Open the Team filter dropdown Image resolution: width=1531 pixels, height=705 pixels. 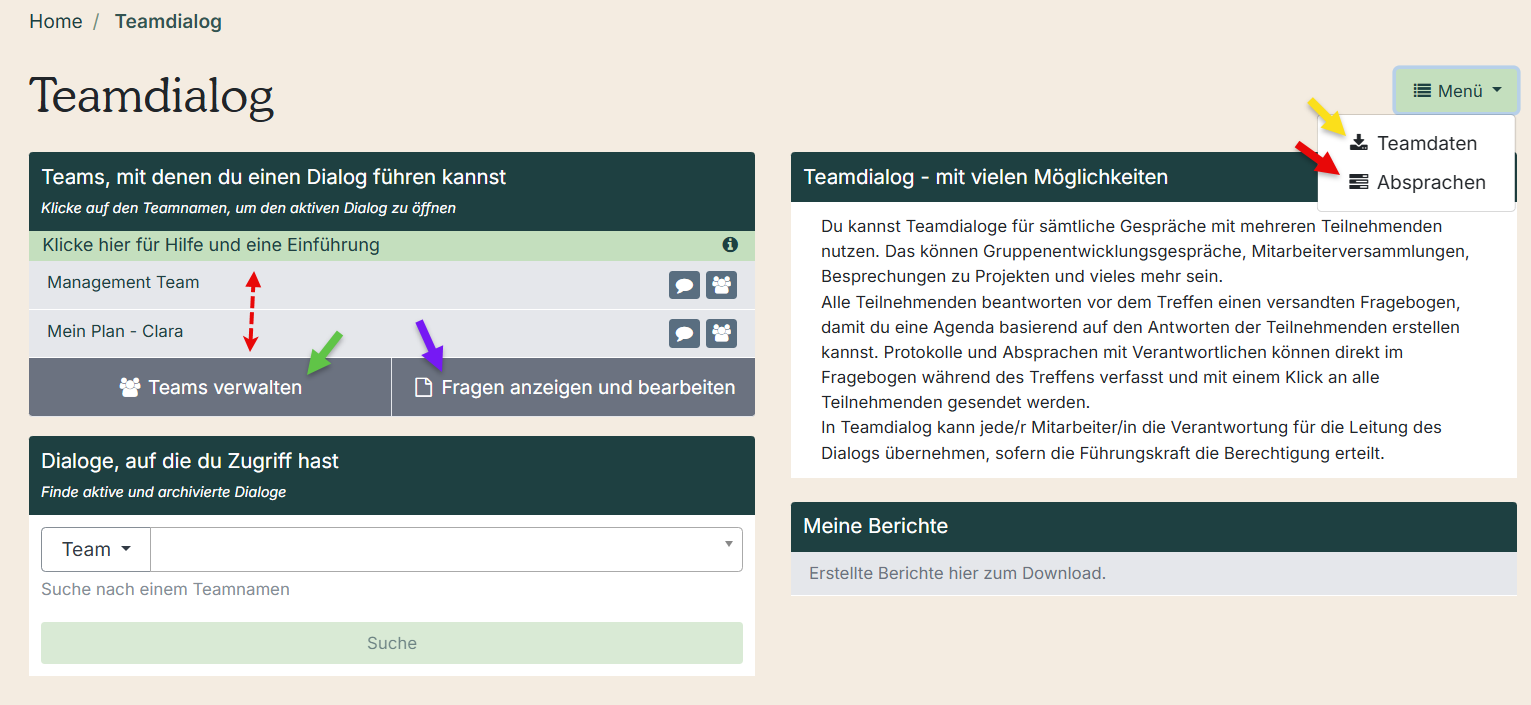tap(96, 549)
